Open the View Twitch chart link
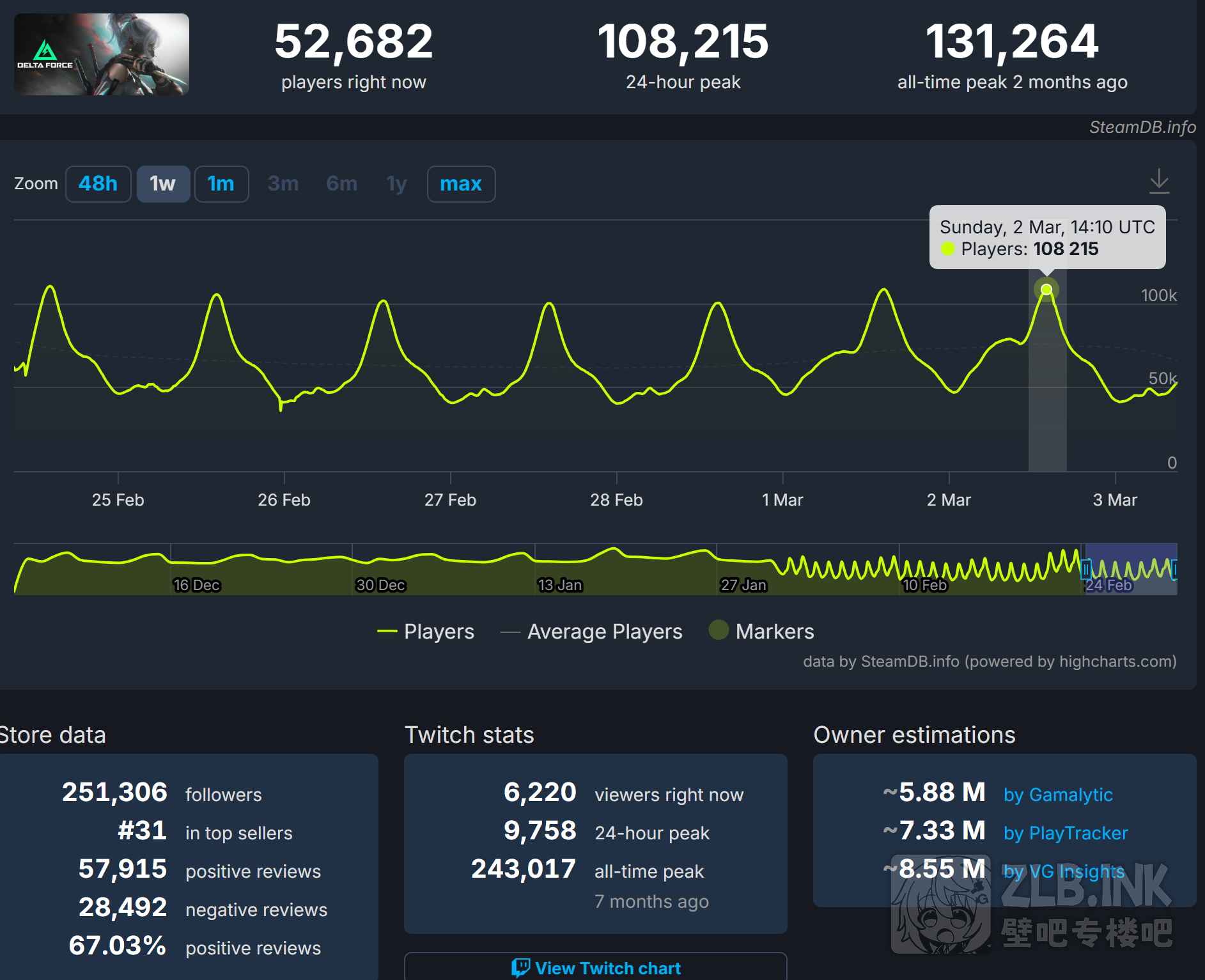This screenshot has width=1205, height=980. click(596, 968)
